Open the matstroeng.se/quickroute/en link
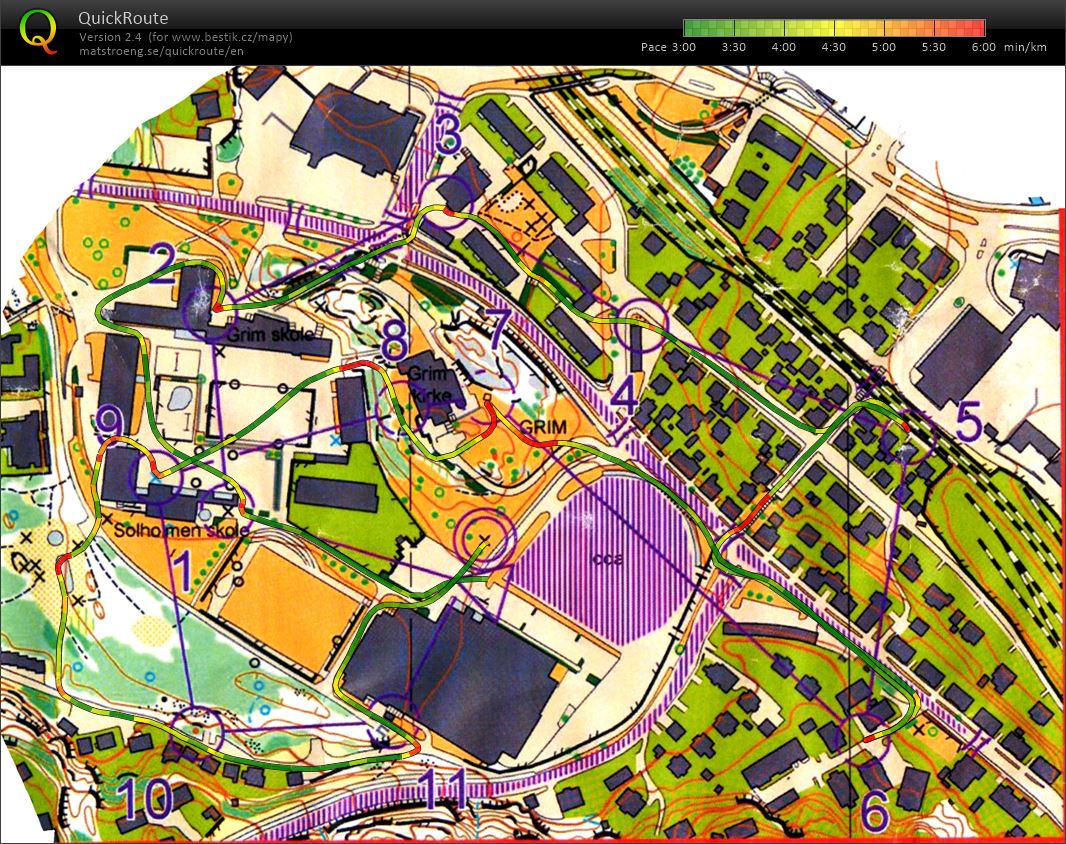Viewport: 1066px width, 844px height. pos(161,50)
